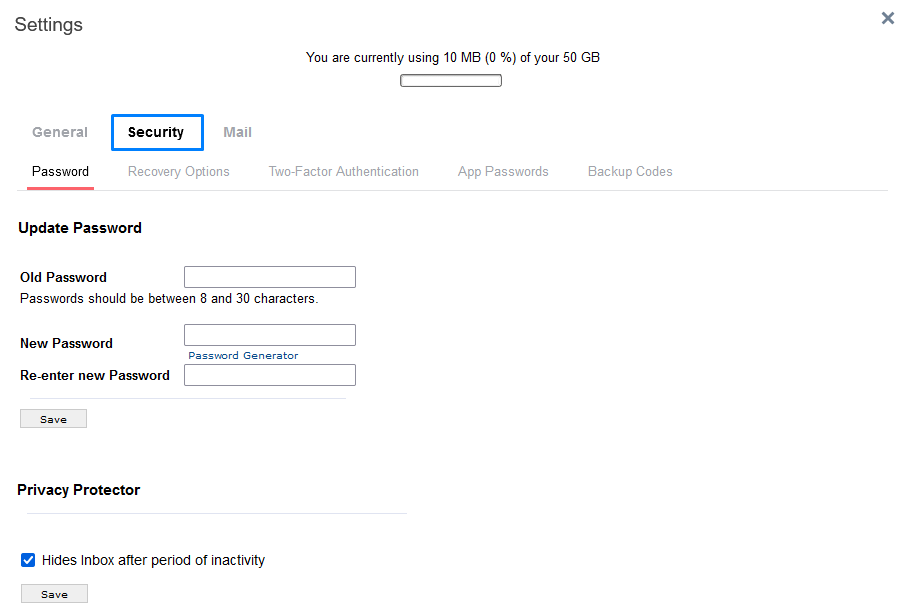Screen dimensions: 905x612
Task: Close the Settings dialog
Action: coord(887,17)
